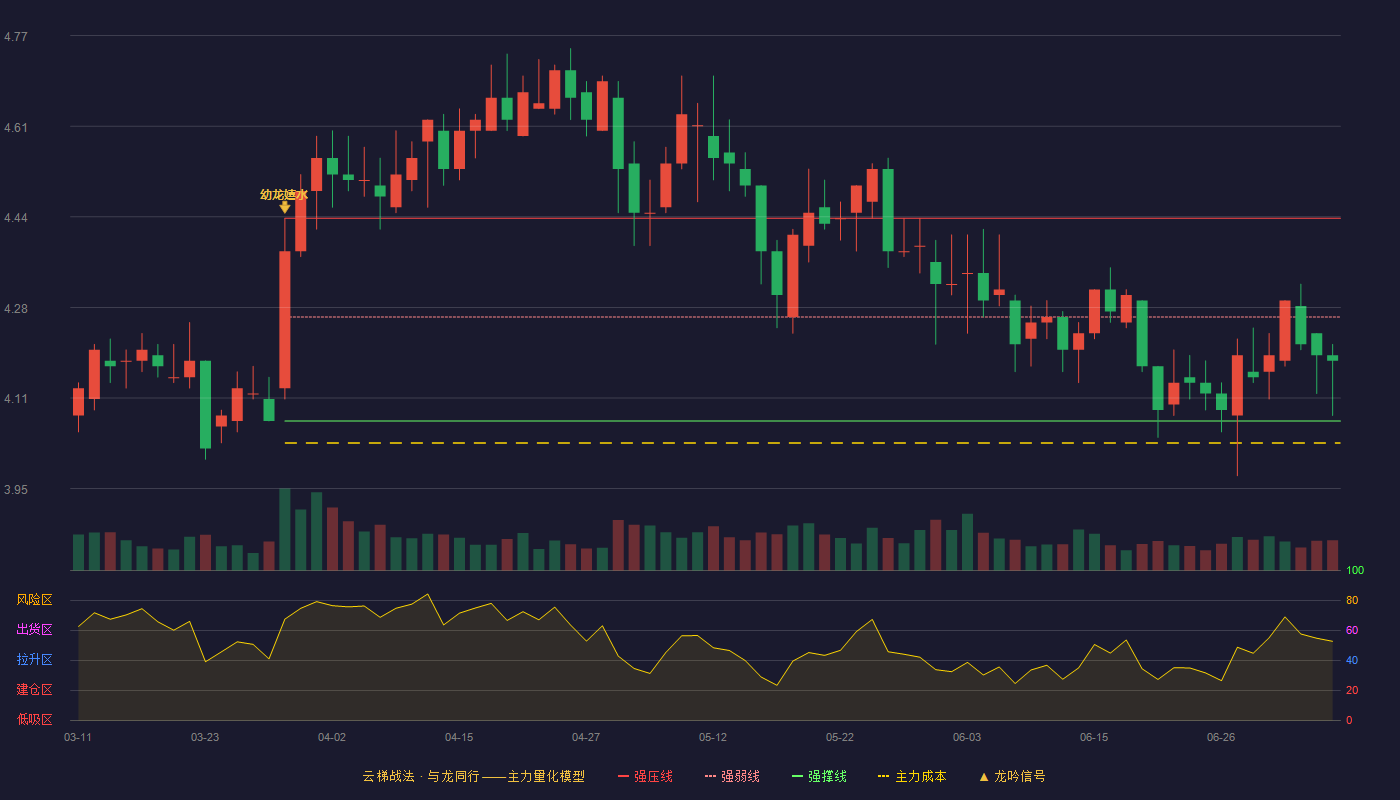The width and height of the screenshot is (1400, 800).
Task: Toggle the 强压线 legend item
Action: (645, 776)
